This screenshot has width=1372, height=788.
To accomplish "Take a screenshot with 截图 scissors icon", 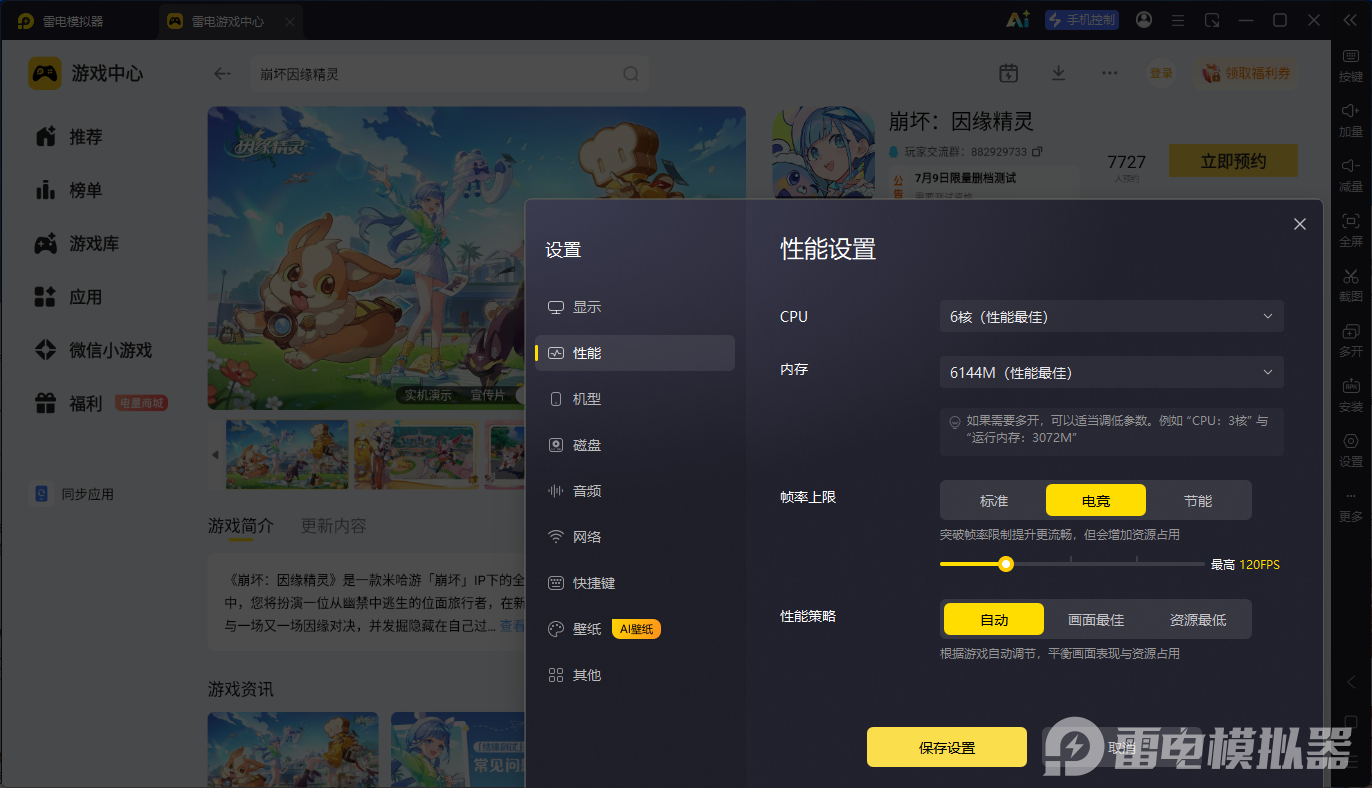I will coord(1350,276).
